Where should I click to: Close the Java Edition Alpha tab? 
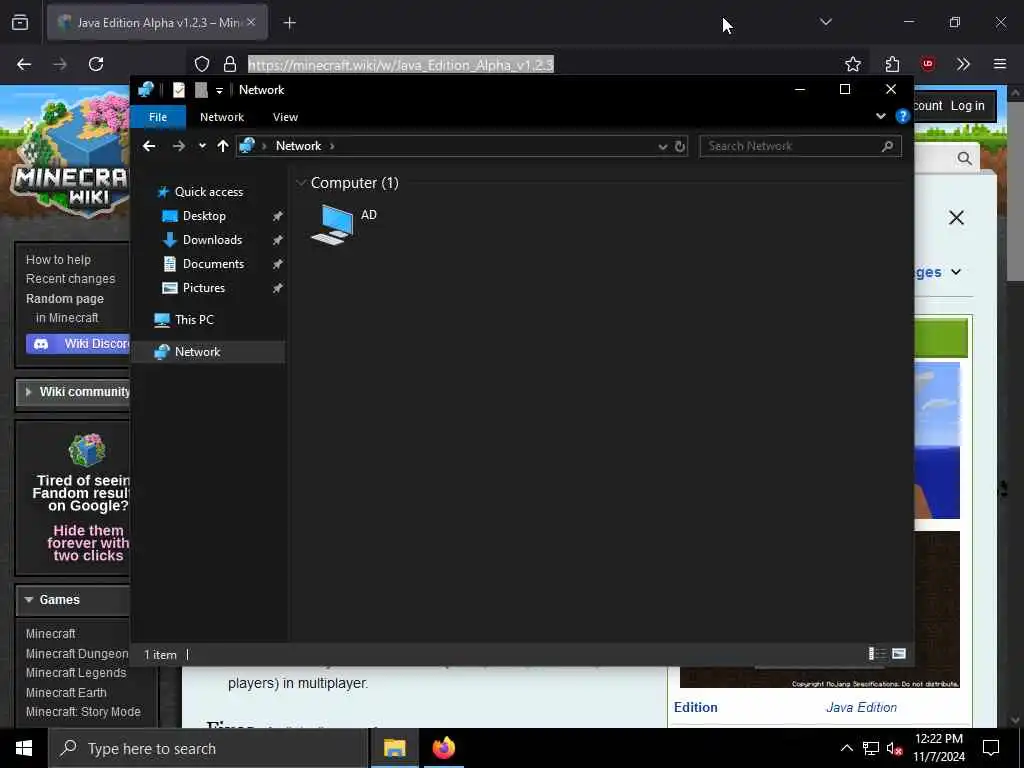click(x=251, y=22)
